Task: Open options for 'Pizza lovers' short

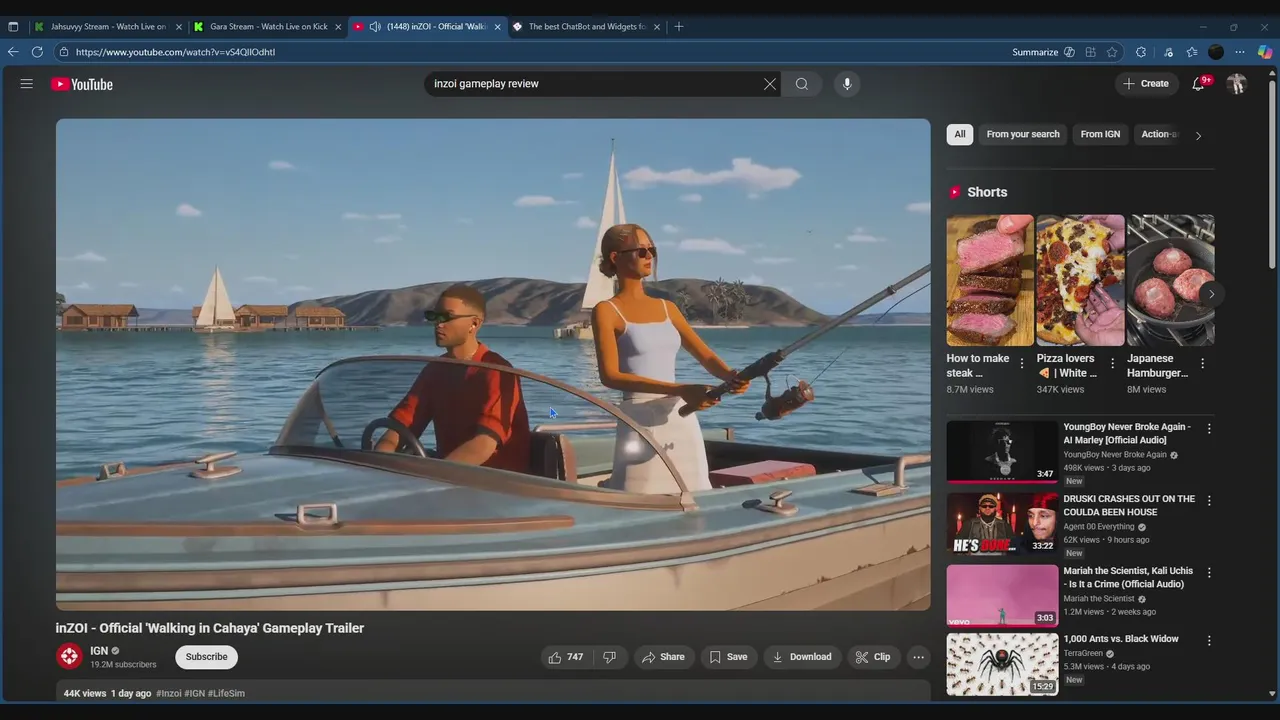Action: [1112, 364]
